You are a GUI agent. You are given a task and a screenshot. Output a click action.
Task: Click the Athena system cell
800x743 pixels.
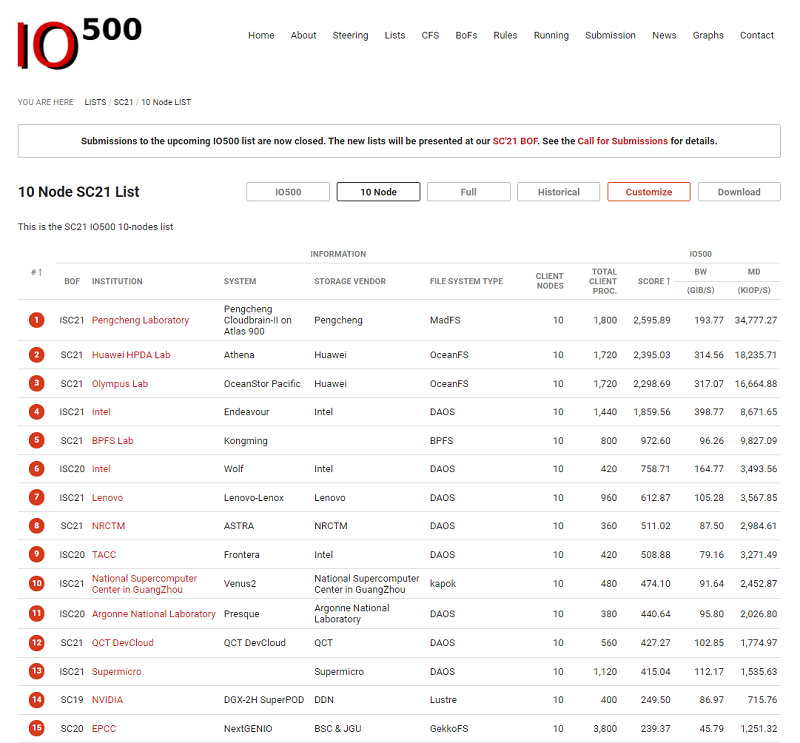click(239, 355)
